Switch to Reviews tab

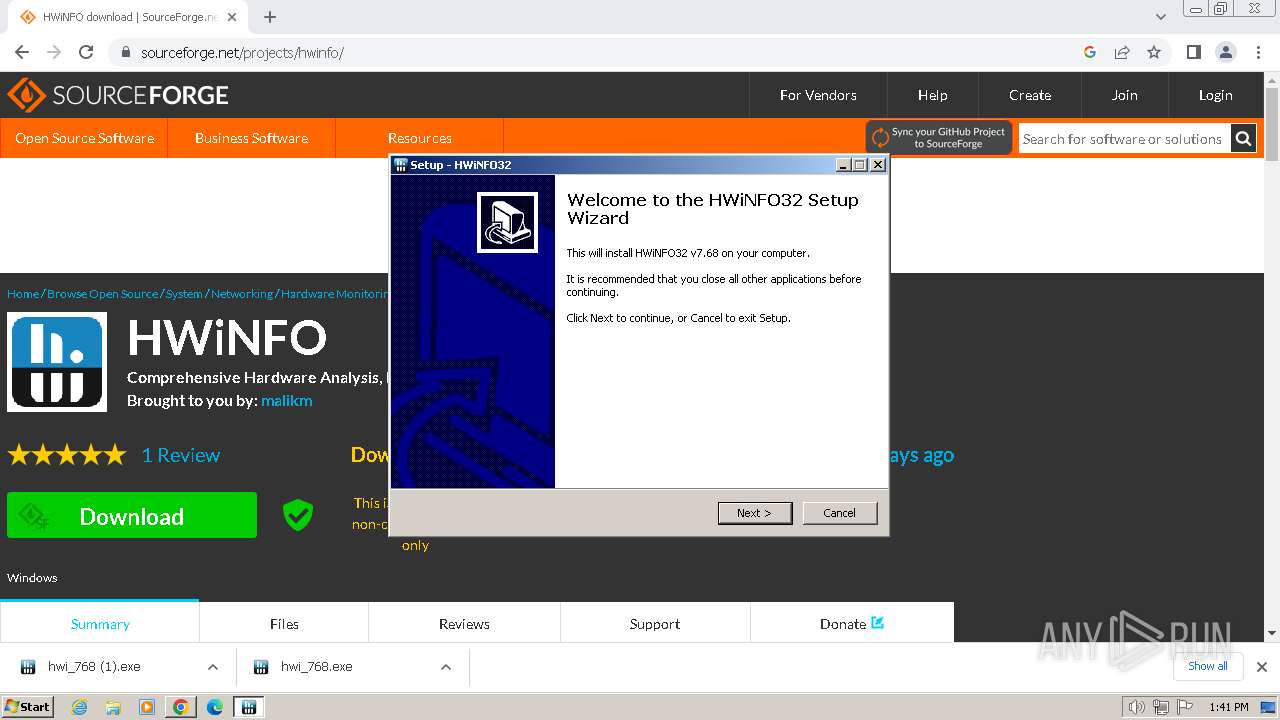(464, 623)
